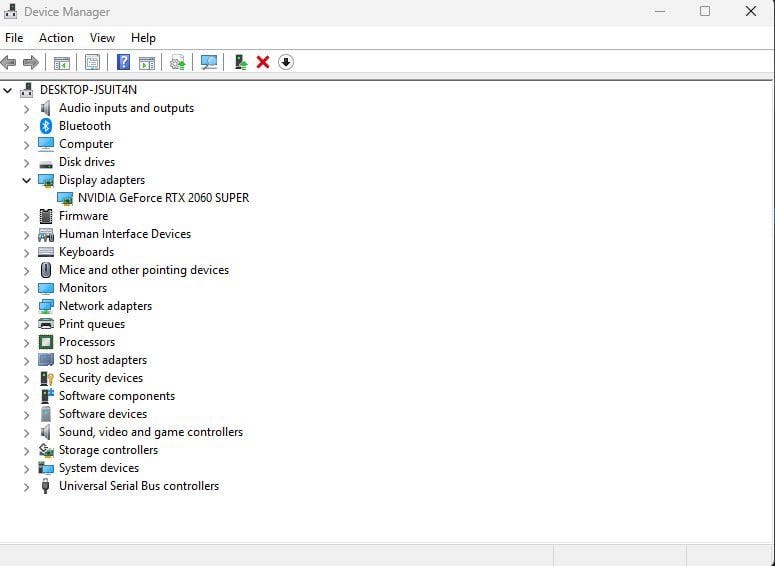Collapse the DESKTOP-JSUIT4N root node

coord(7,90)
